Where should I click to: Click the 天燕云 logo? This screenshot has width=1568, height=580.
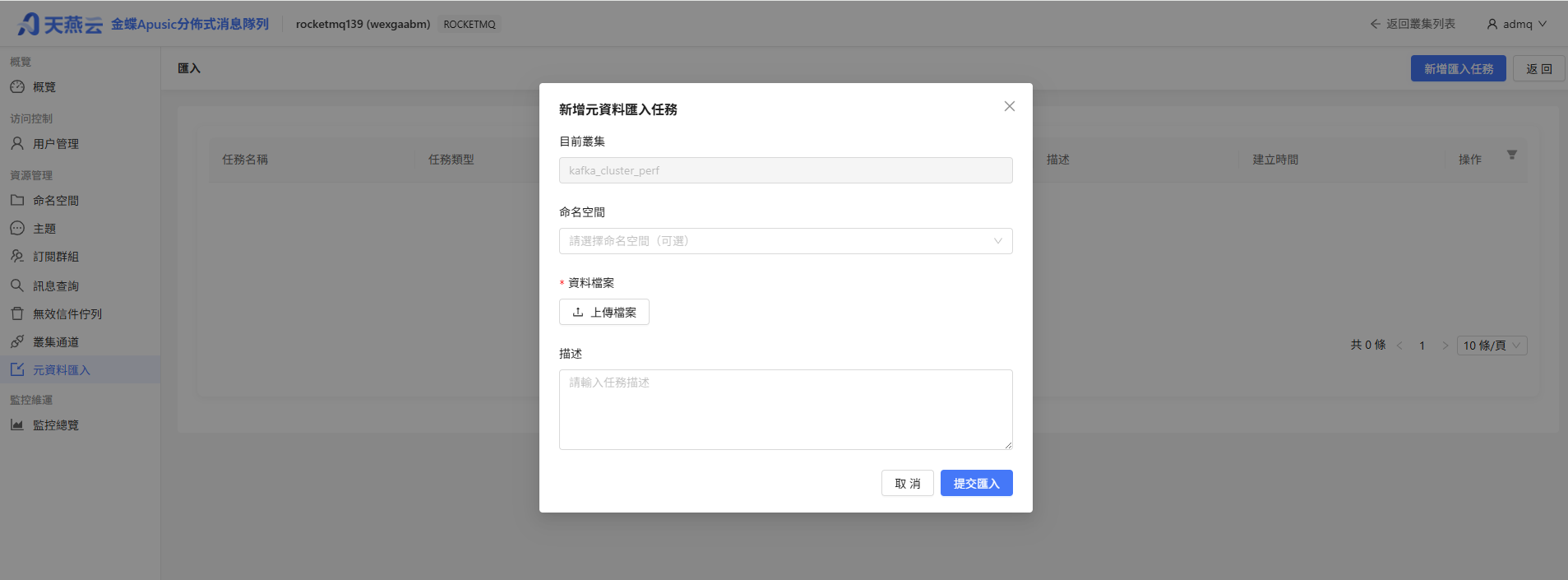click(60, 24)
